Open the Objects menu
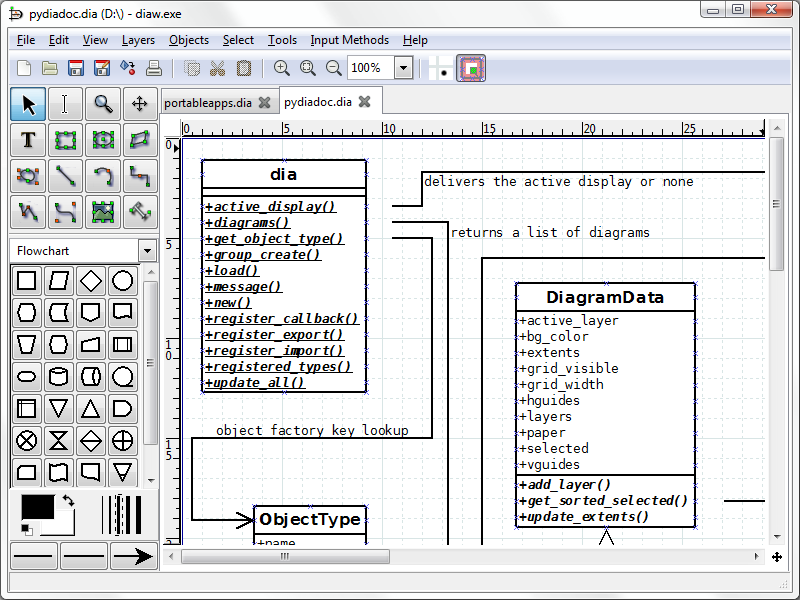The height and width of the screenshot is (600, 800). (x=189, y=40)
